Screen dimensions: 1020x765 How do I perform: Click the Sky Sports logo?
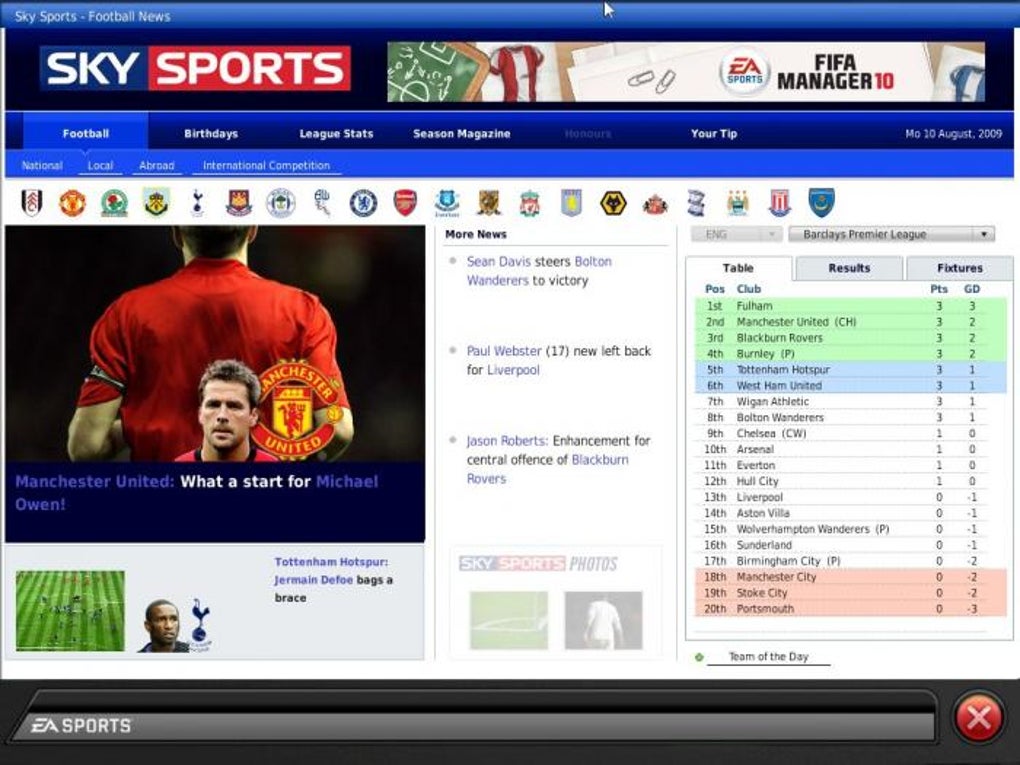pyautogui.click(x=195, y=68)
